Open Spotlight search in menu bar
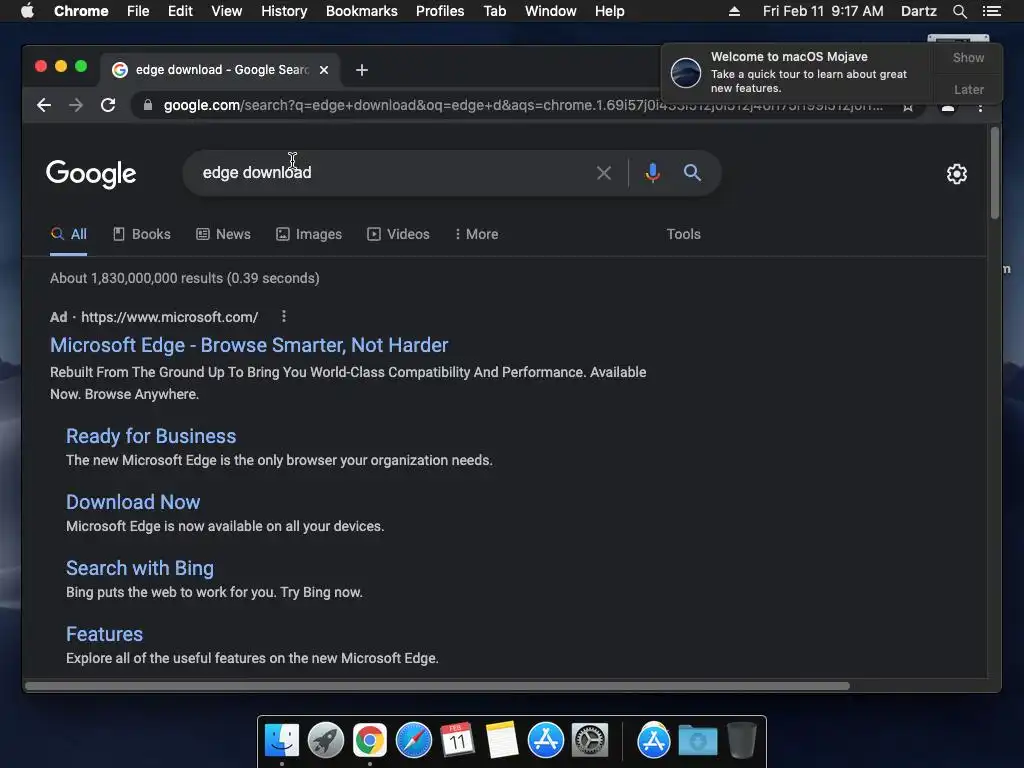 (x=959, y=11)
